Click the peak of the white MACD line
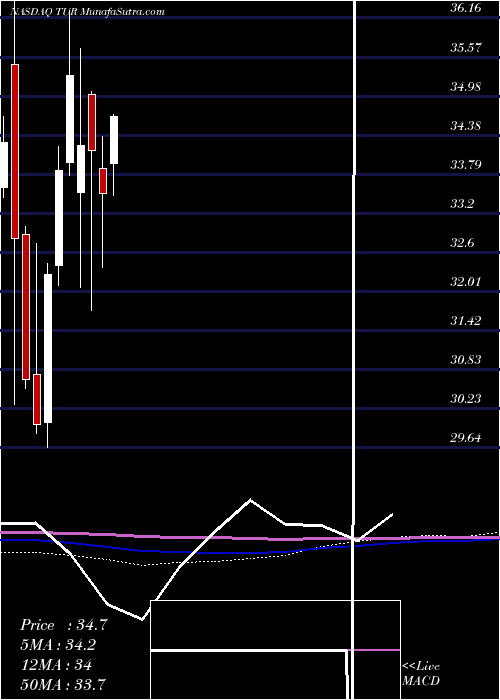Viewport: 500px width, 700px height. pyautogui.click(x=250, y=499)
